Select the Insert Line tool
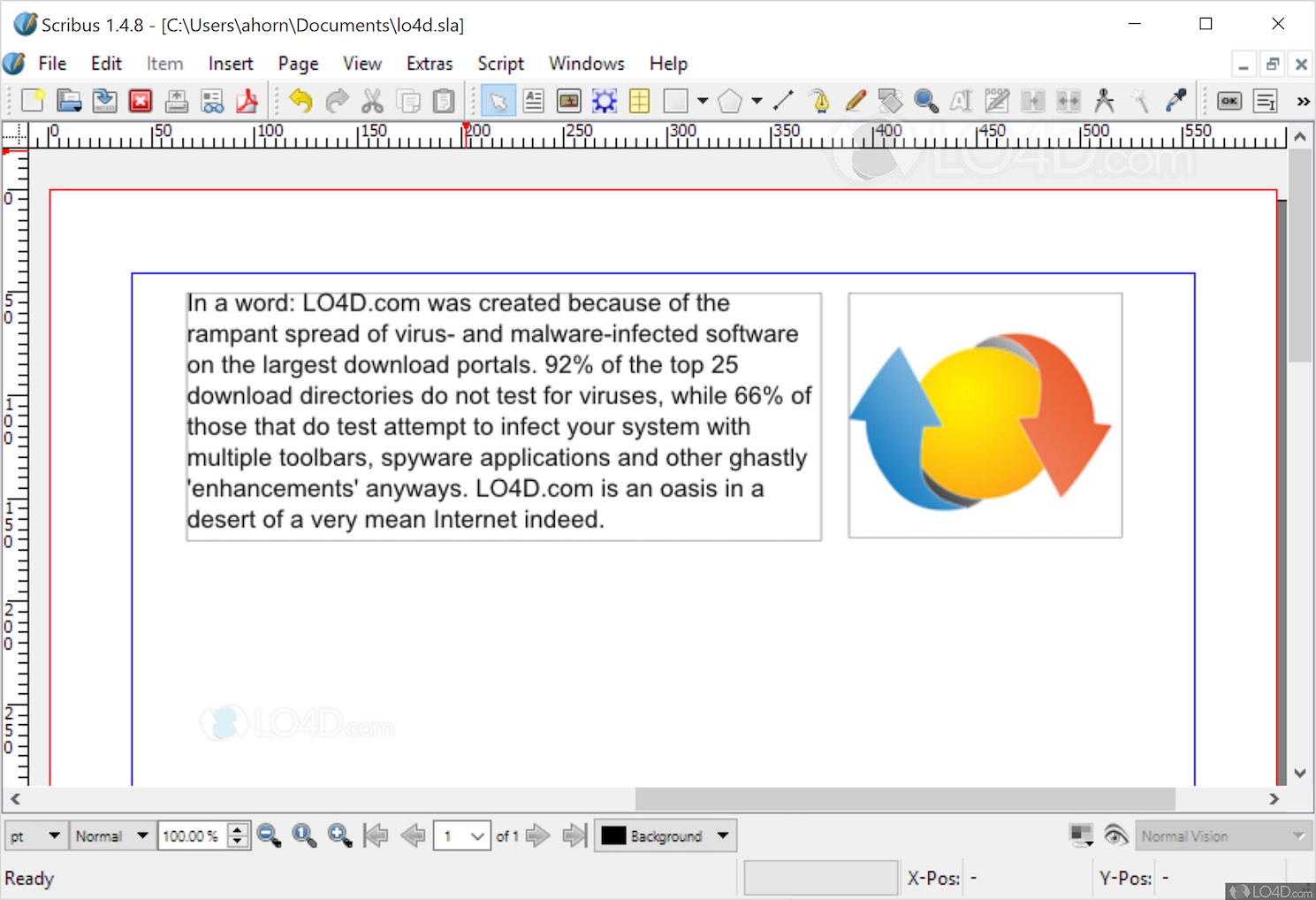This screenshot has height=900, width=1316. click(x=784, y=101)
